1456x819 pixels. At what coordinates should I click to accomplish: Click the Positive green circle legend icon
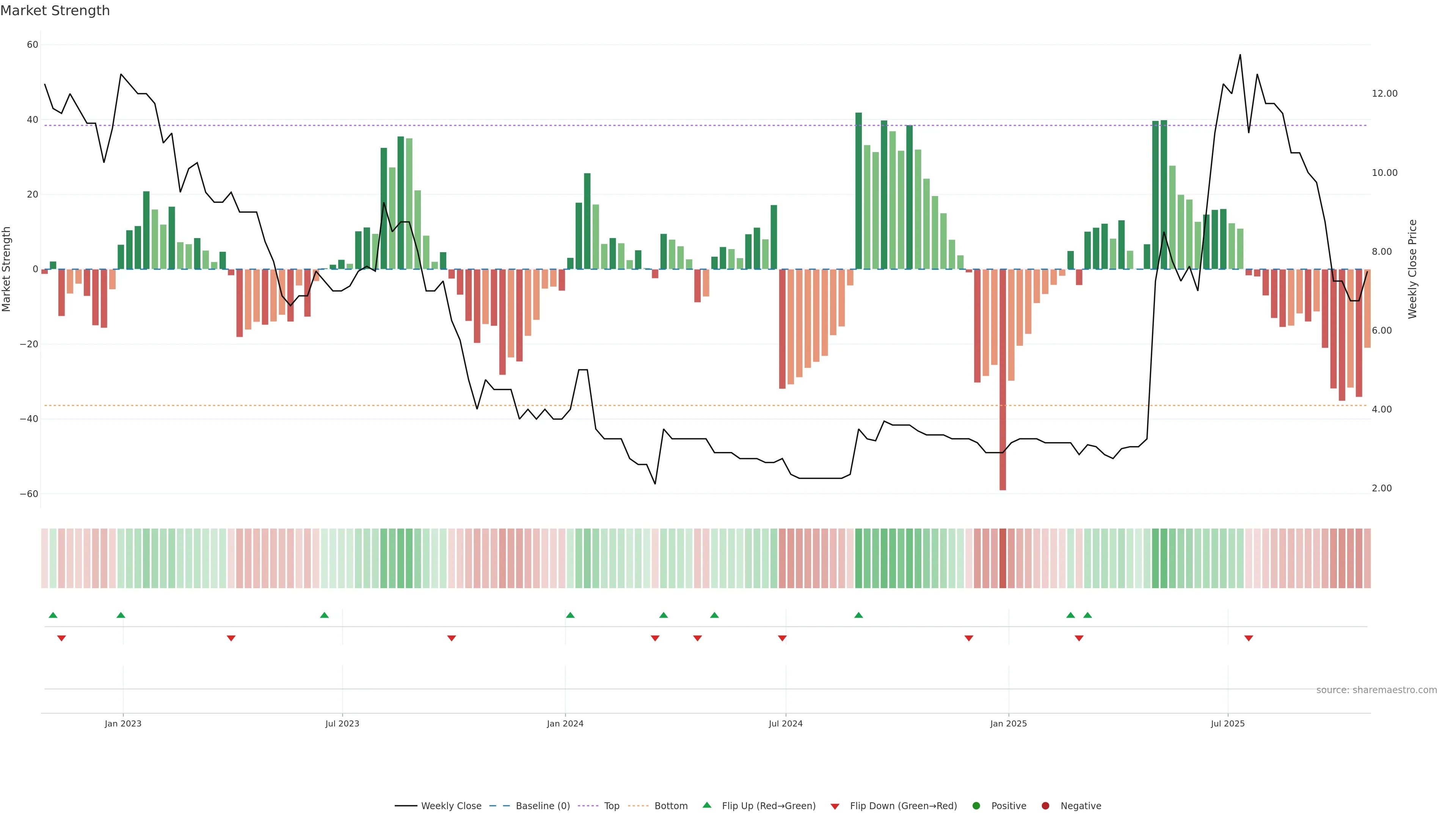(x=976, y=806)
